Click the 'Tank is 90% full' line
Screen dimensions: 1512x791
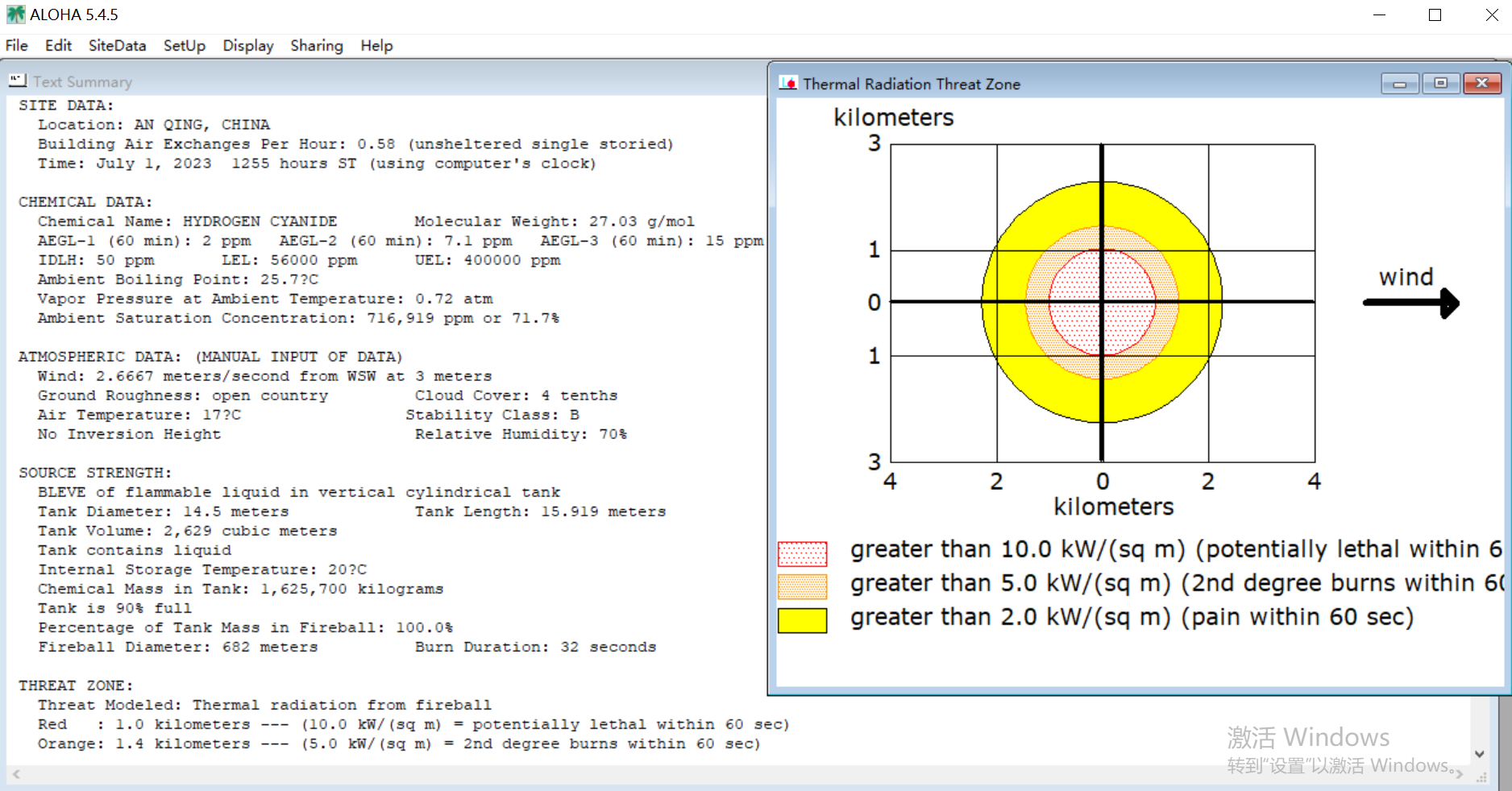coord(114,608)
